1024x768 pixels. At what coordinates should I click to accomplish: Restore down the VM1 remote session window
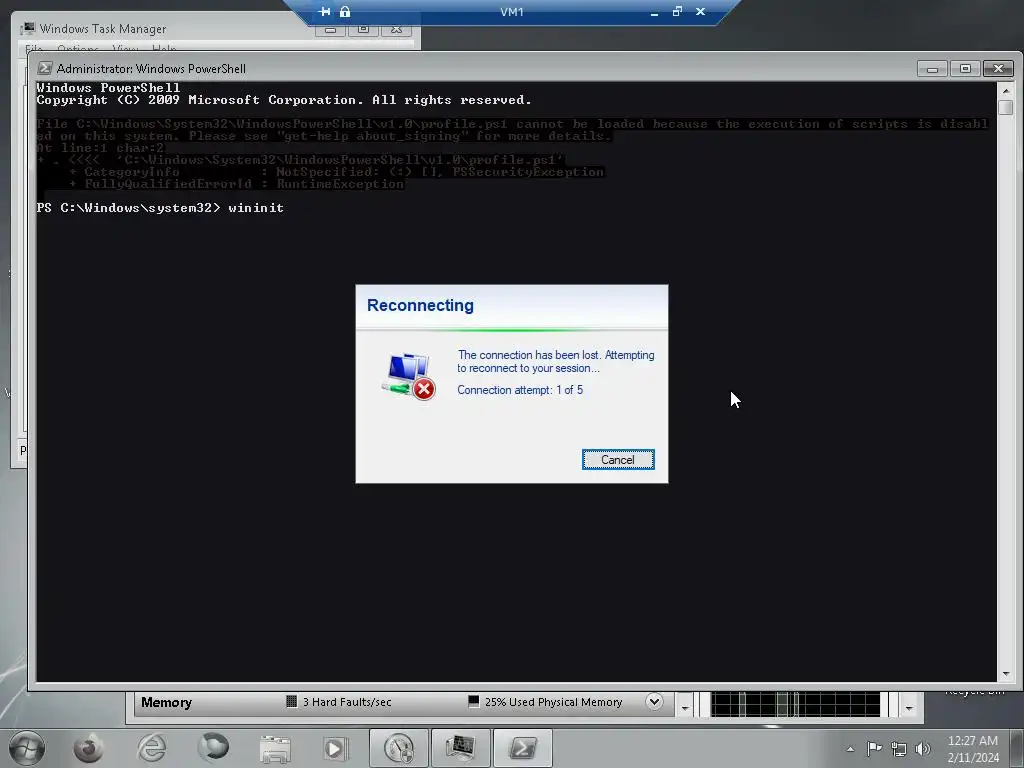click(x=677, y=12)
